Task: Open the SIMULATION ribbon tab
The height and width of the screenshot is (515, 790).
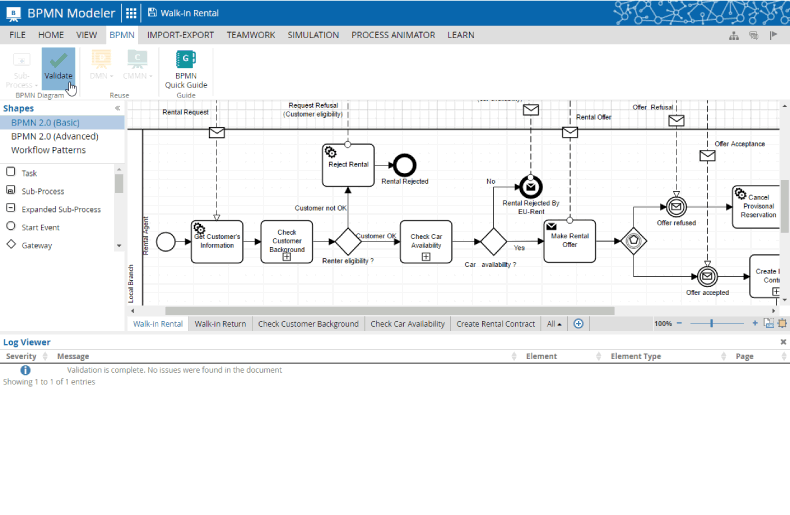Action: tap(313, 35)
